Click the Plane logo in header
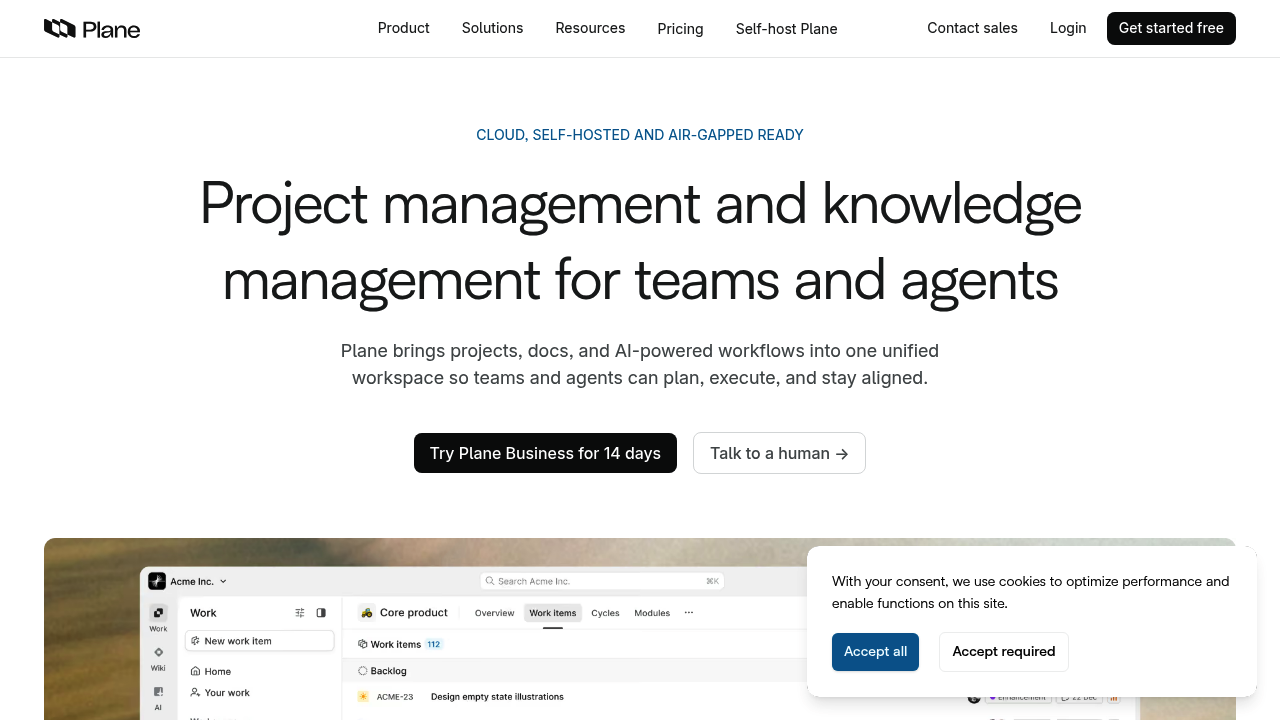This screenshot has width=1280, height=720. pos(92,29)
